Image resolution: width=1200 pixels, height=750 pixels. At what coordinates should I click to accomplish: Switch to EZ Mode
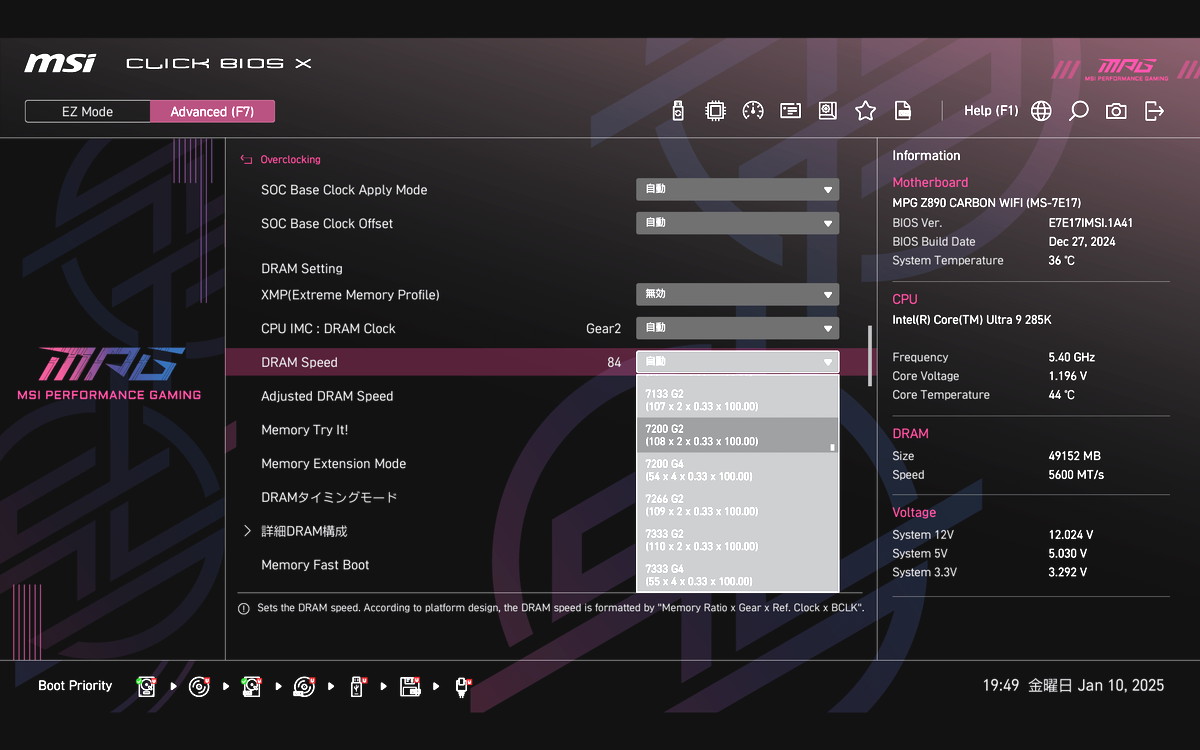[88, 111]
